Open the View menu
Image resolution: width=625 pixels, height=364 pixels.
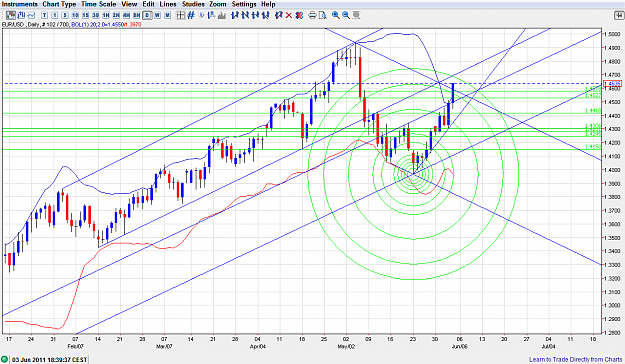129,4
